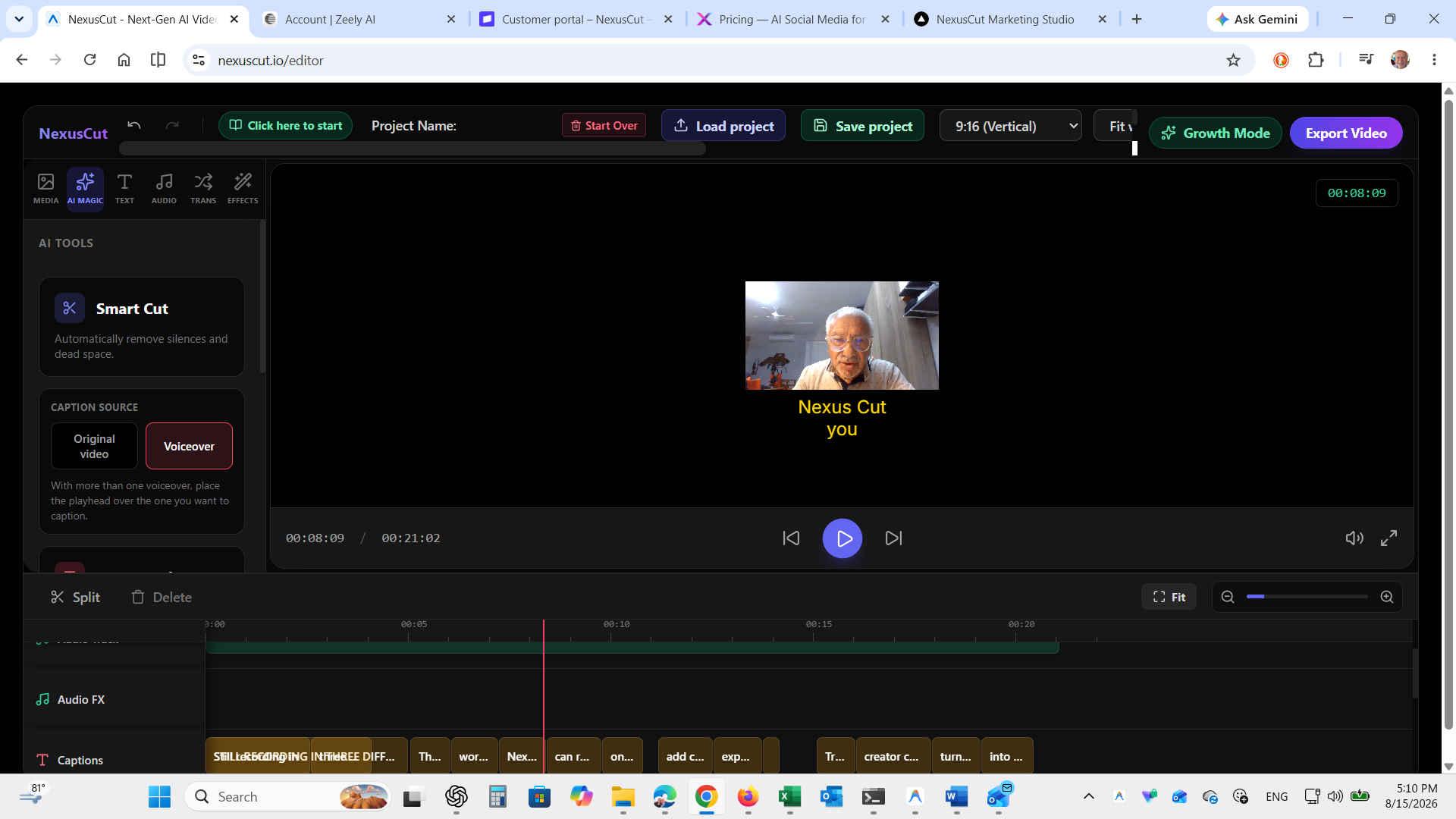This screenshot has height=819, width=1456.
Task: Open Excel from the taskbar
Action: [789, 797]
